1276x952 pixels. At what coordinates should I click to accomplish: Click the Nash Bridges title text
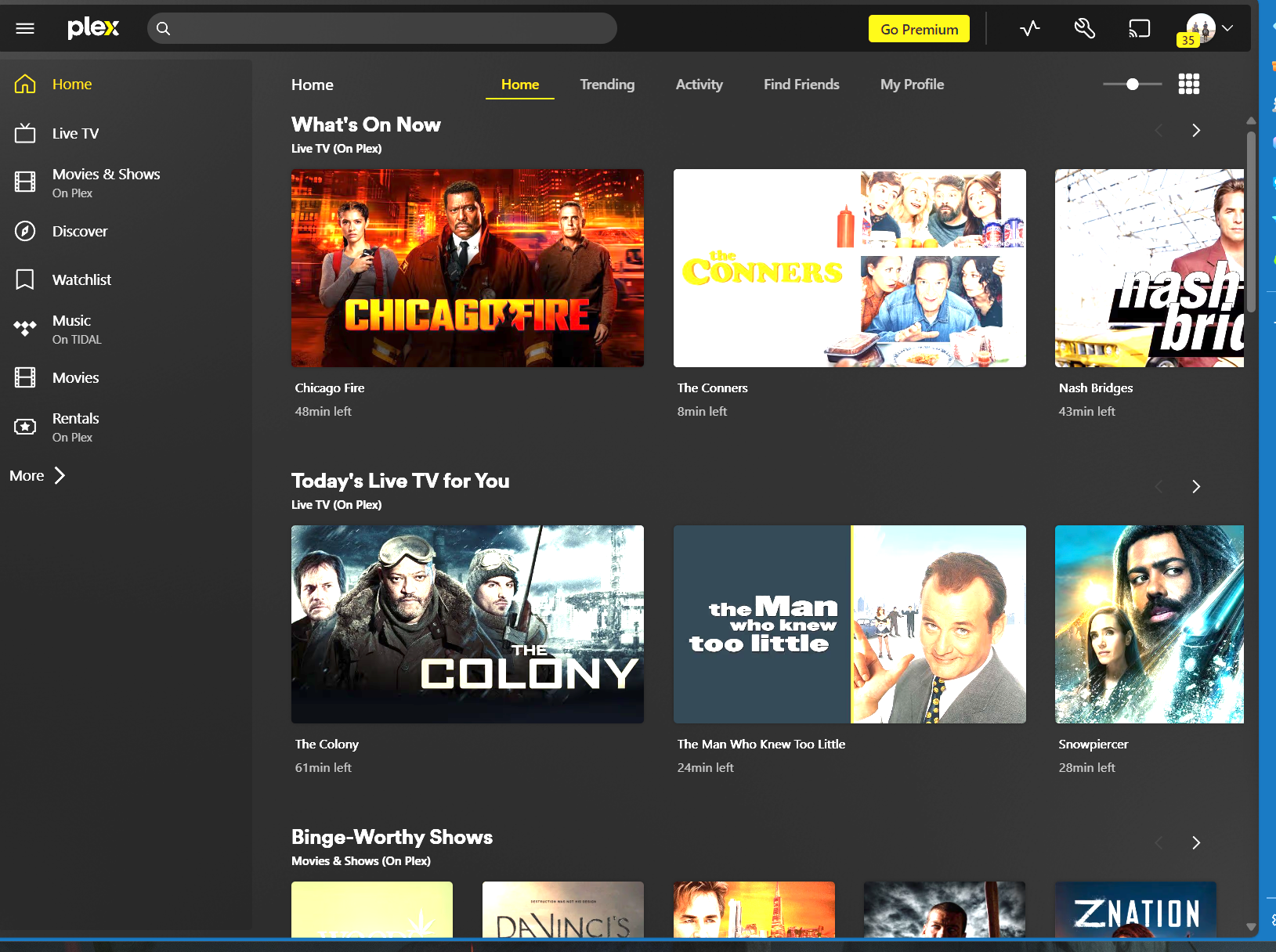[1096, 388]
